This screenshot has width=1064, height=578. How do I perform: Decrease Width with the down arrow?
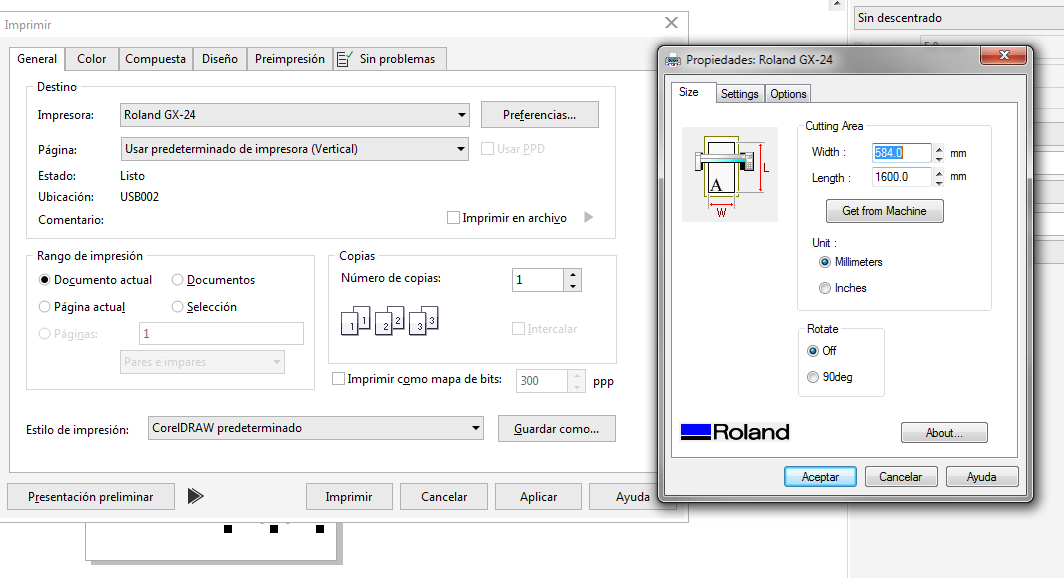pos(939,158)
